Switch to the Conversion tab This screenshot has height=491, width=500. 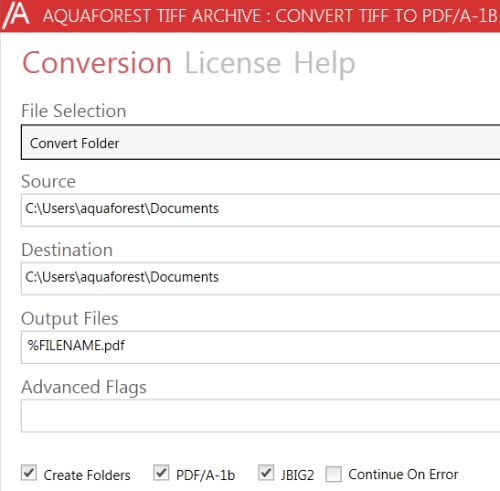pos(97,63)
